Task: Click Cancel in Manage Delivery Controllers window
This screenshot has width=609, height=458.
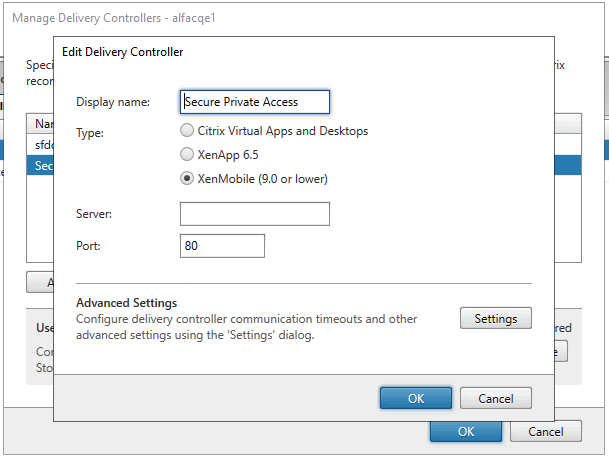Action: click(545, 432)
